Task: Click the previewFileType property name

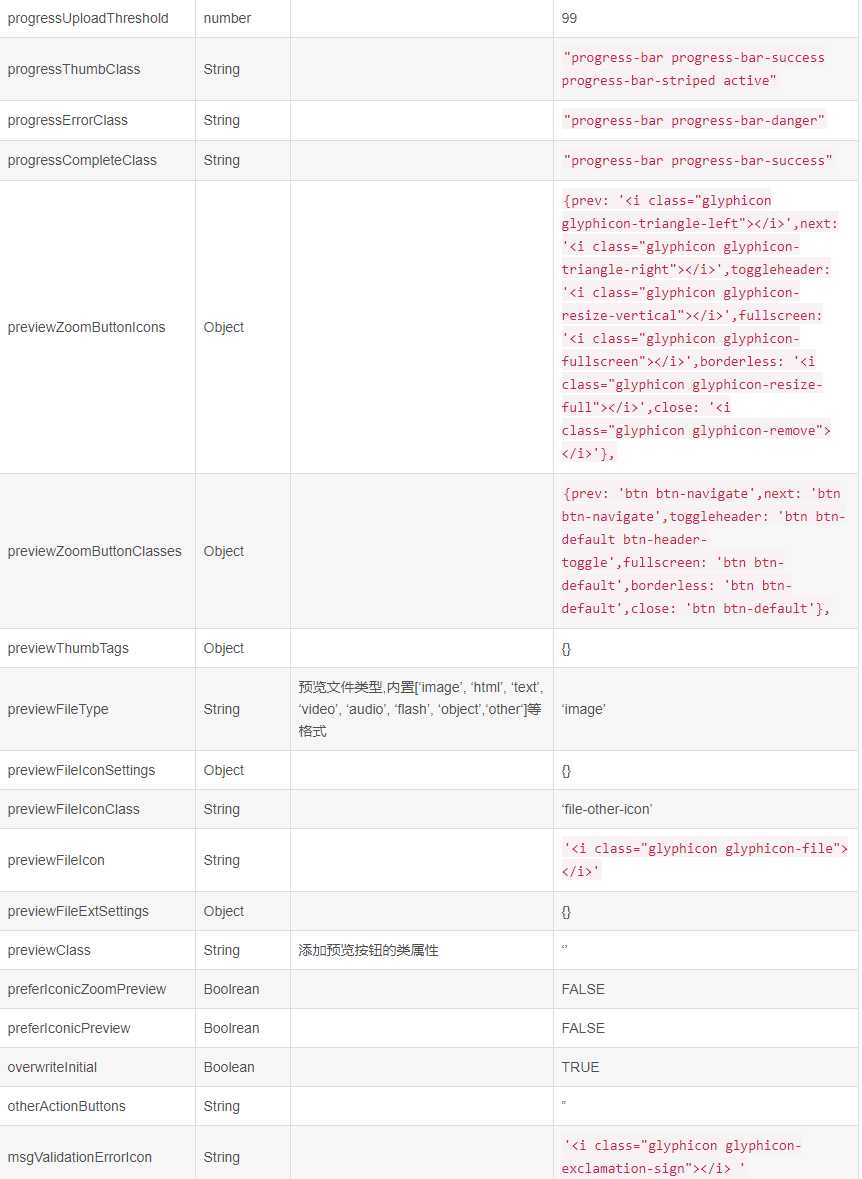Action: coord(58,709)
